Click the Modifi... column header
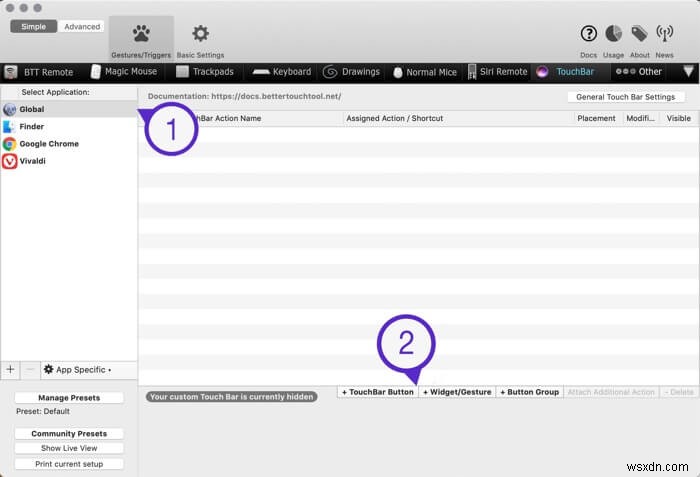The width and height of the screenshot is (700, 477). tap(641, 118)
